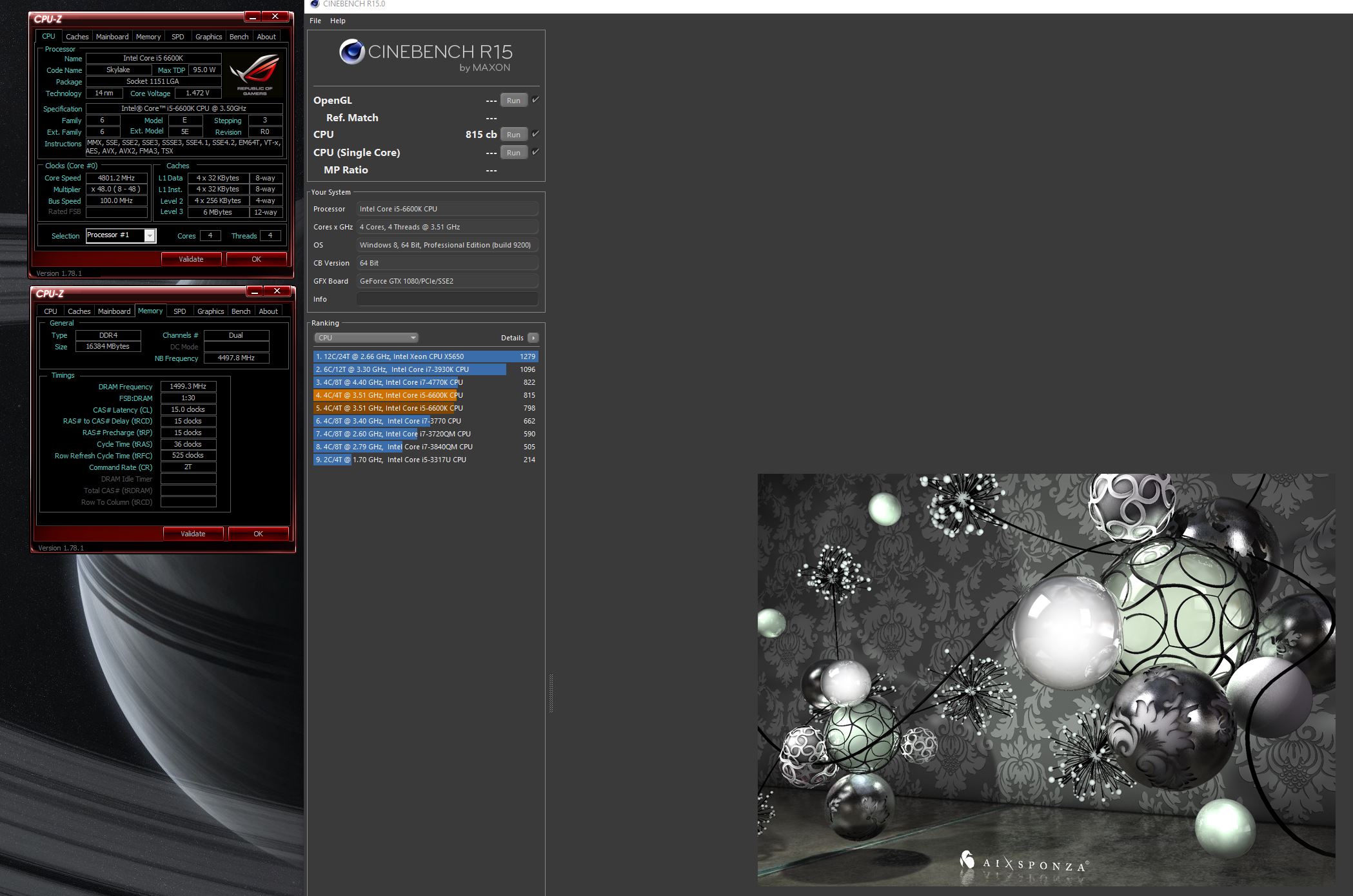Select ranking entry Intel Core i7-3930K
Screen dimensions: 1353x896
pyautogui.click(x=426, y=369)
